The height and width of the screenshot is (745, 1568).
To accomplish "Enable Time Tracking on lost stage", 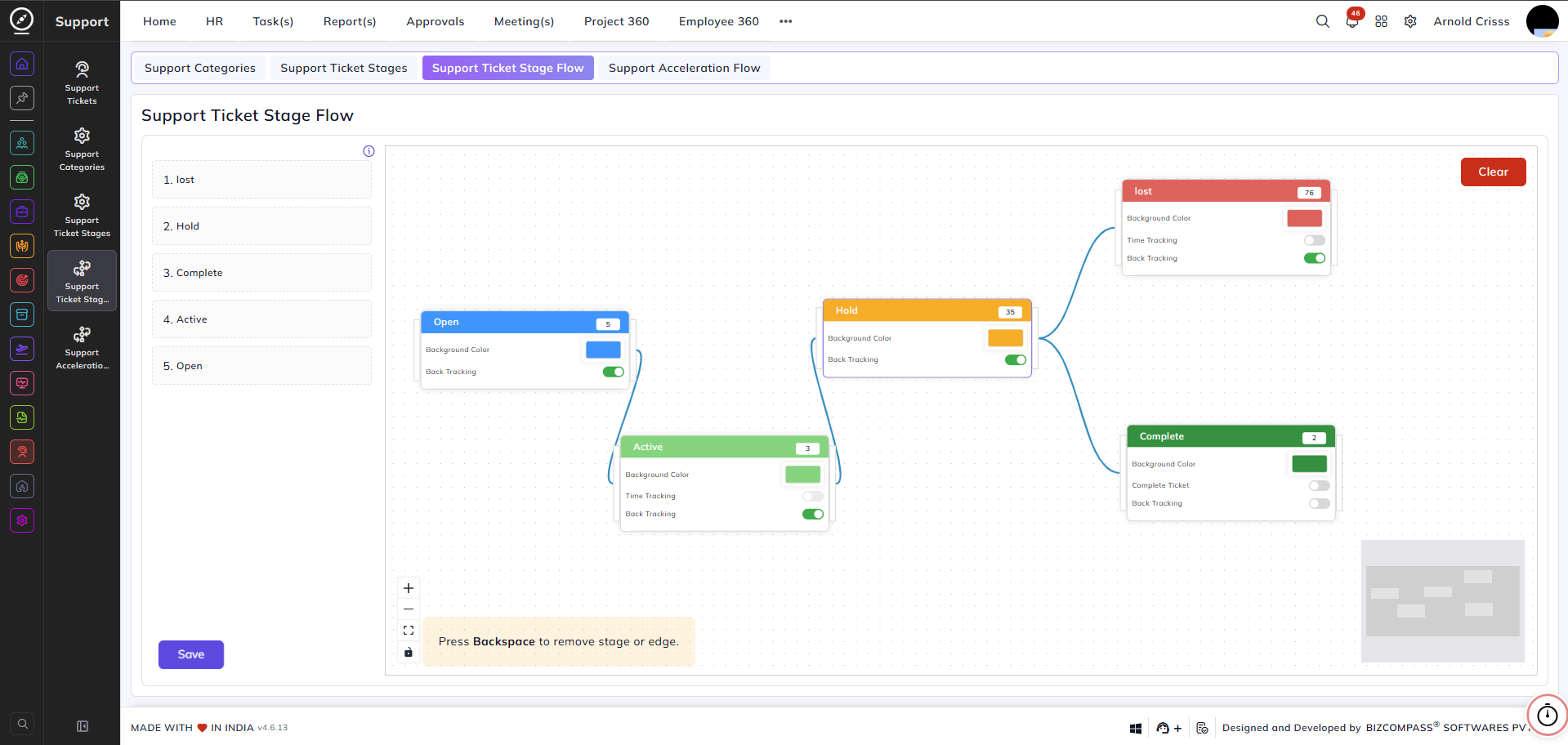I will point(1314,240).
